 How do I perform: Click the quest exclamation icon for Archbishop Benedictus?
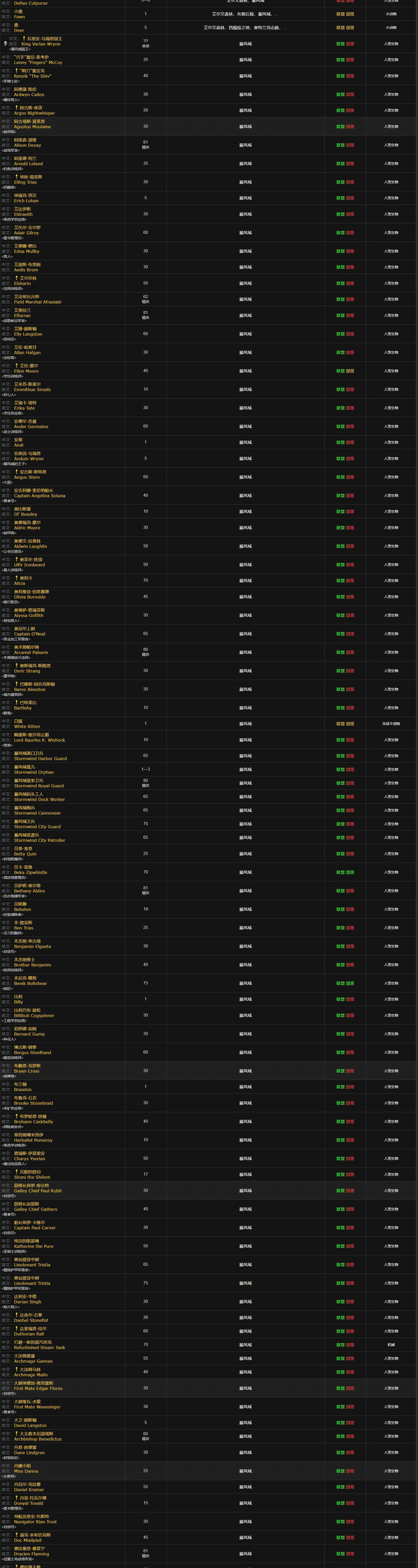(x=17, y=1433)
